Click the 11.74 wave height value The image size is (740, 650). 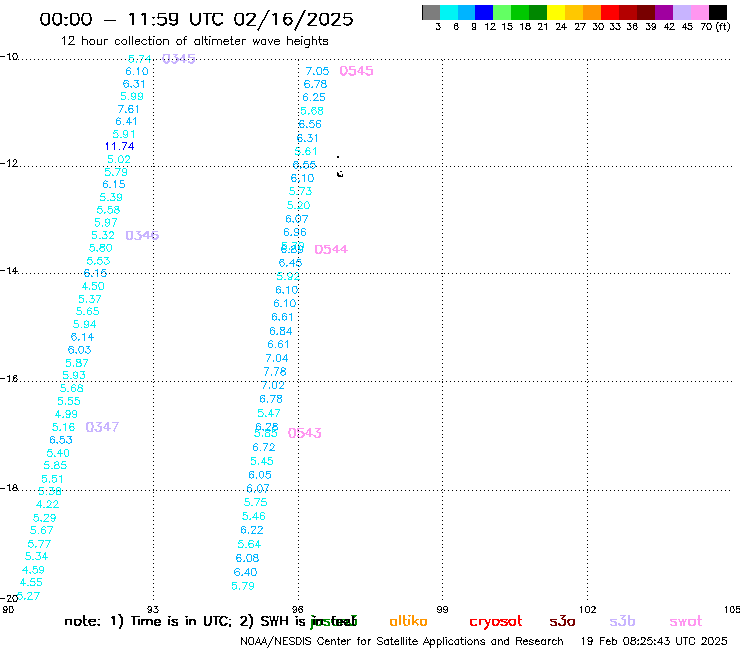[119, 146]
